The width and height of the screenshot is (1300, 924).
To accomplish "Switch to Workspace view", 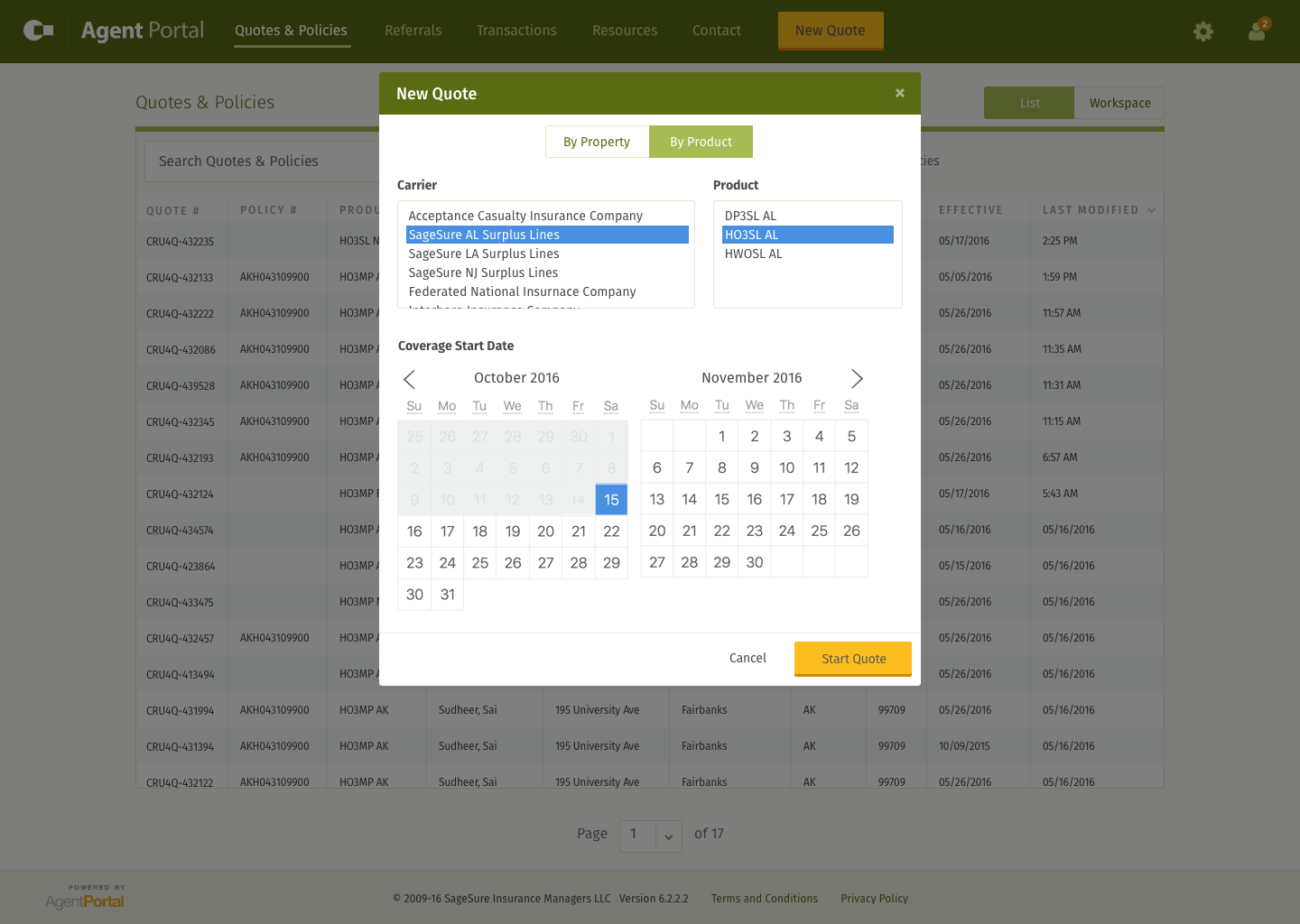I will (x=1119, y=103).
